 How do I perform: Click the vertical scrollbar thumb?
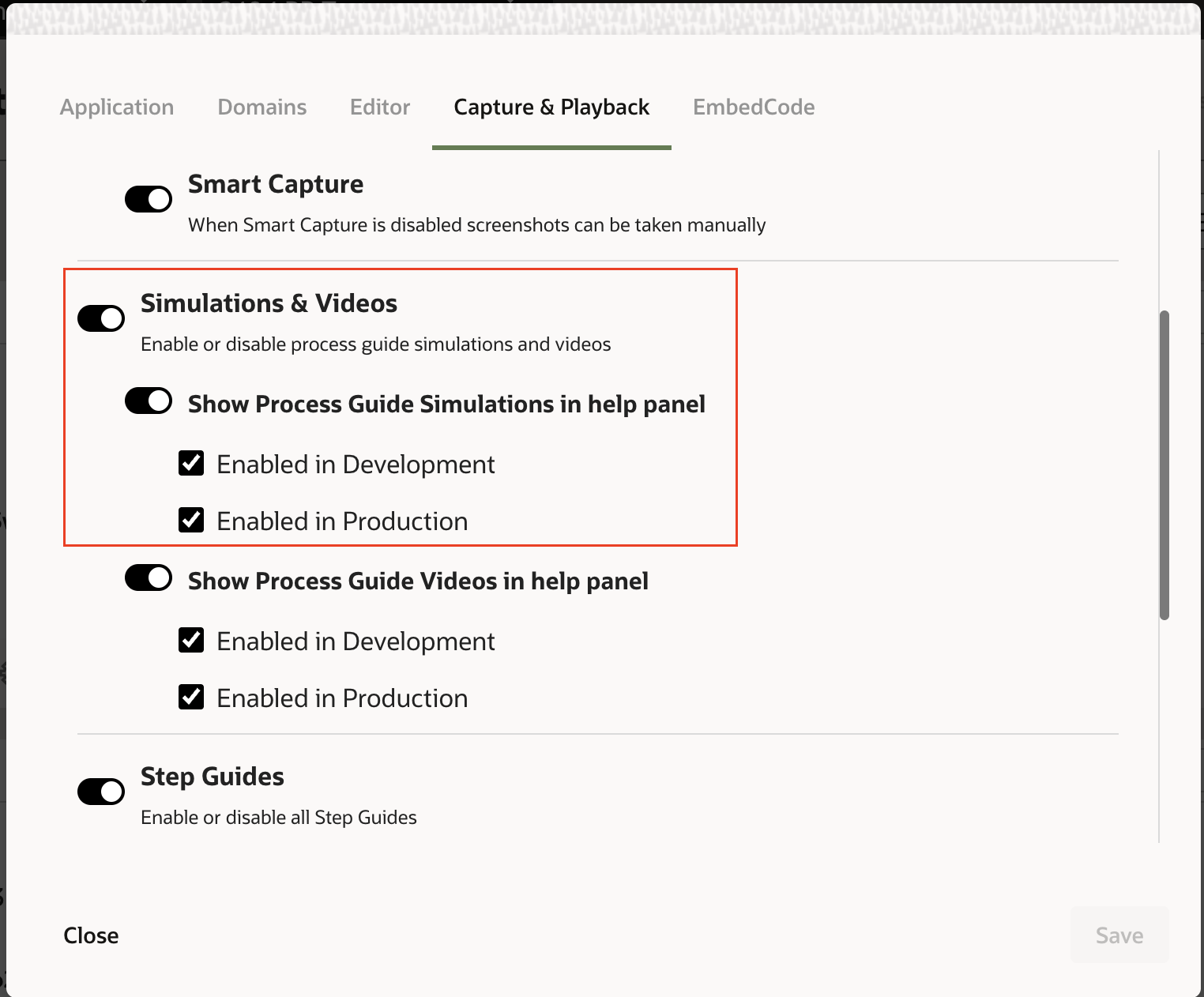pos(1164,466)
